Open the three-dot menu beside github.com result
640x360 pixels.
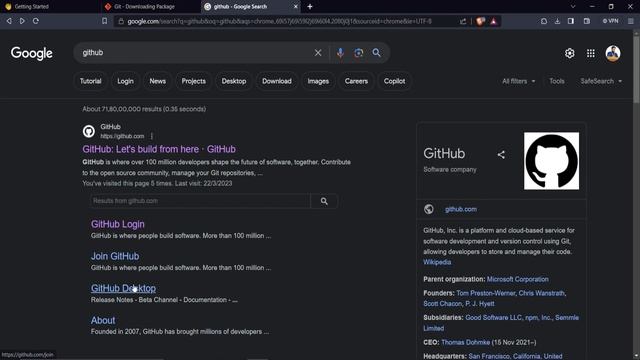coord(152,136)
